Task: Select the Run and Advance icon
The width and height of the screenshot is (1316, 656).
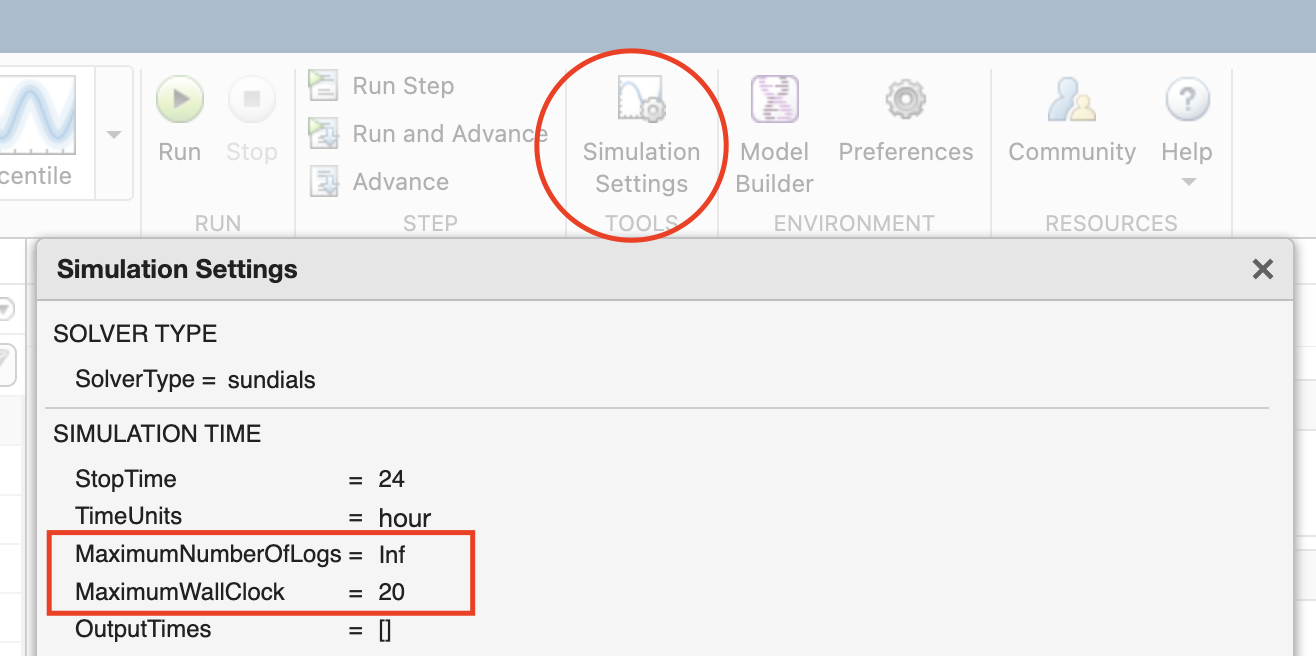Action: 324,133
